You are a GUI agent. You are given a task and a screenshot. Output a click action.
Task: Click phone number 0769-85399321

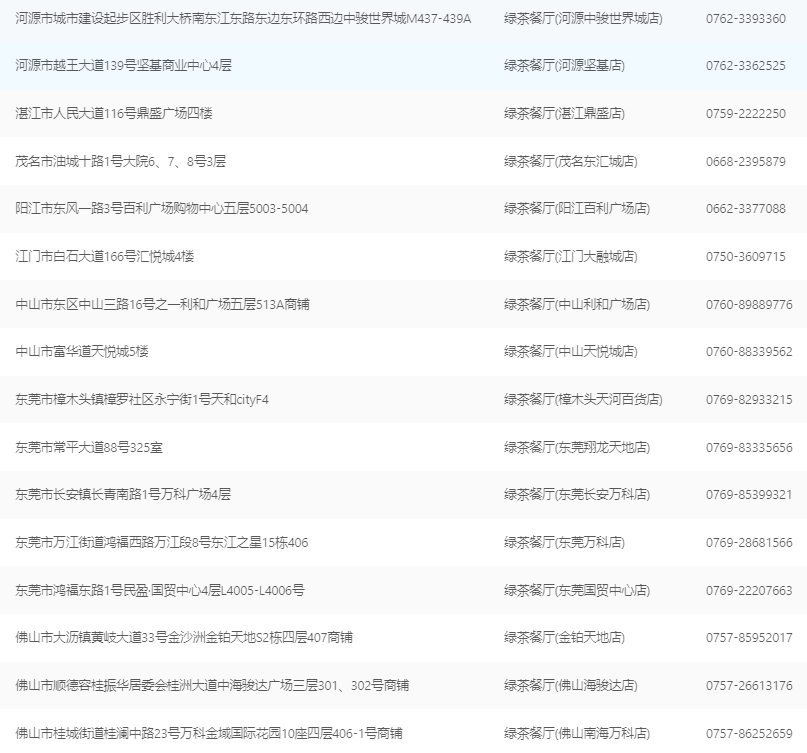pos(749,495)
